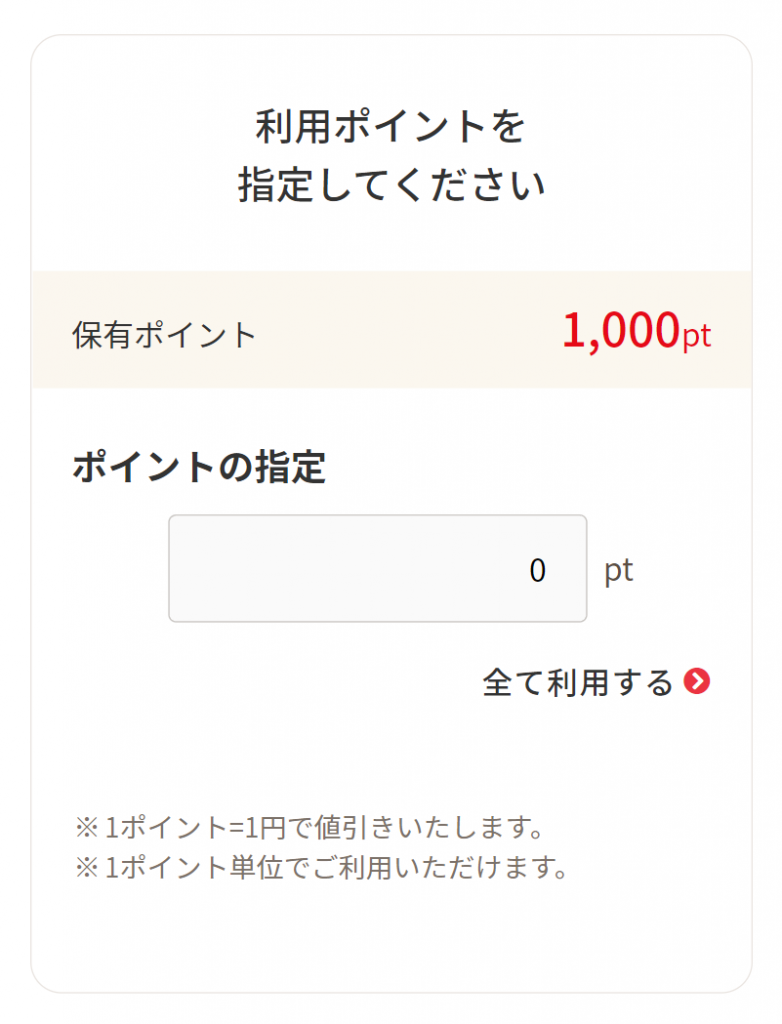Click the ポイントの指定 heading
The height and width of the screenshot is (1024, 782).
tap(199, 467)
